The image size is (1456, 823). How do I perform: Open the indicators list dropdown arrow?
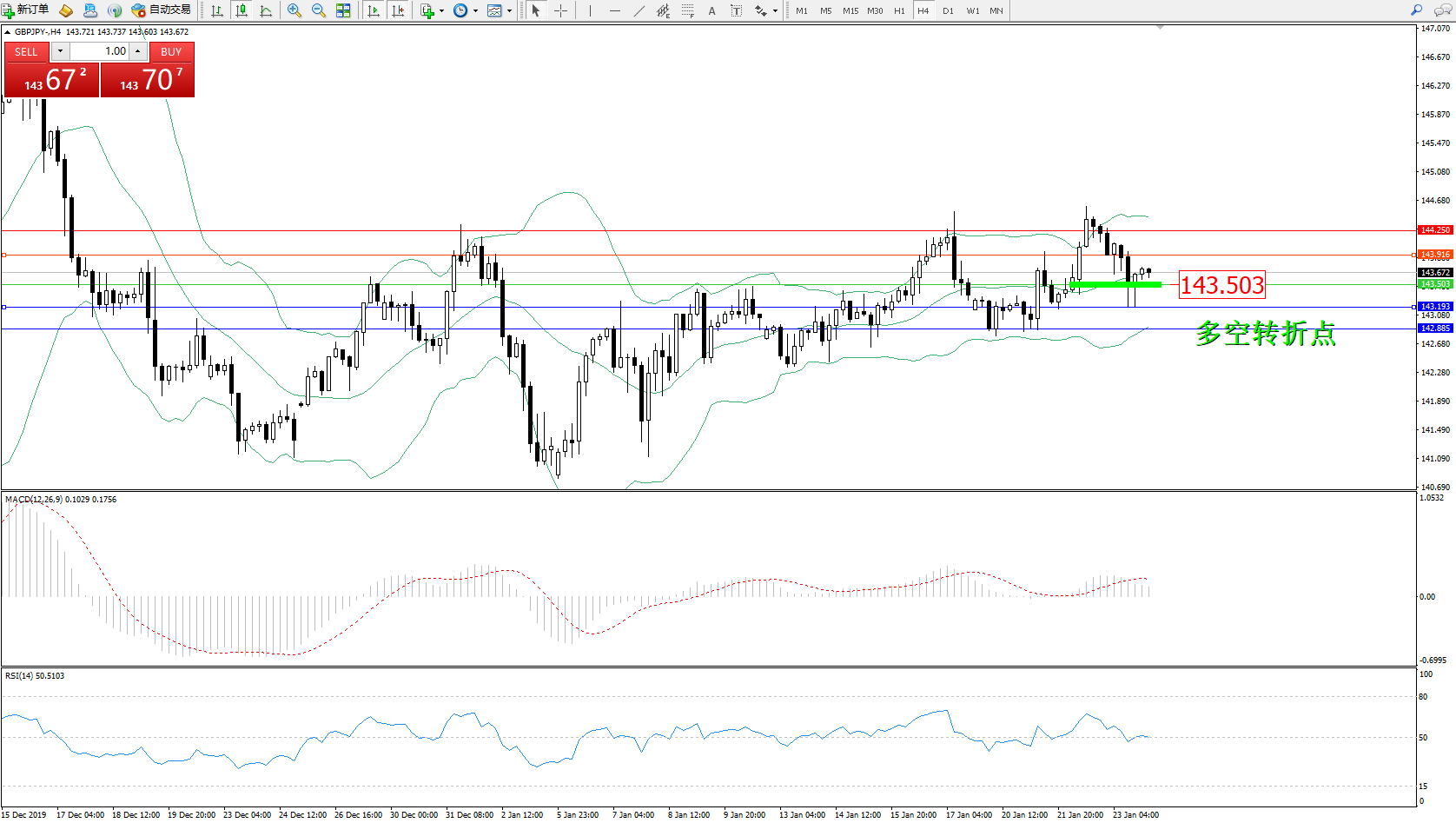(x=441, y=11)
